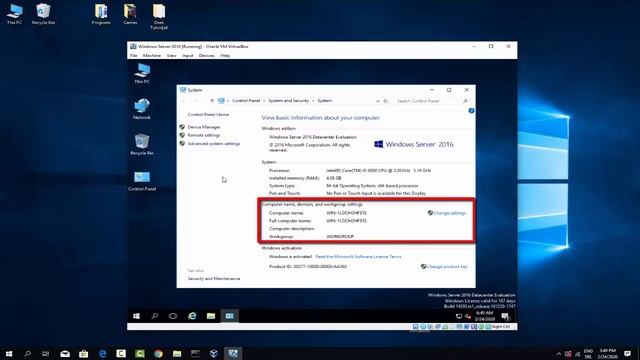Open the VirtualBox Devices menu
This screenshot has width=640, height=360.
[207, 56]
